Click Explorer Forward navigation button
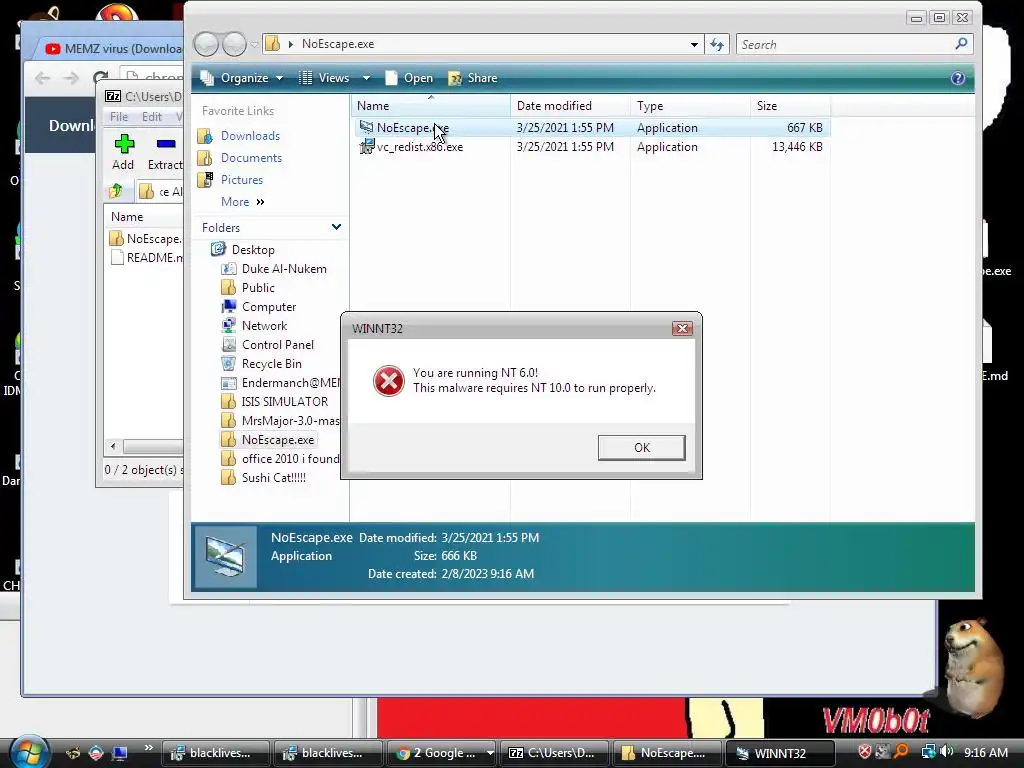 pos(234,44)
